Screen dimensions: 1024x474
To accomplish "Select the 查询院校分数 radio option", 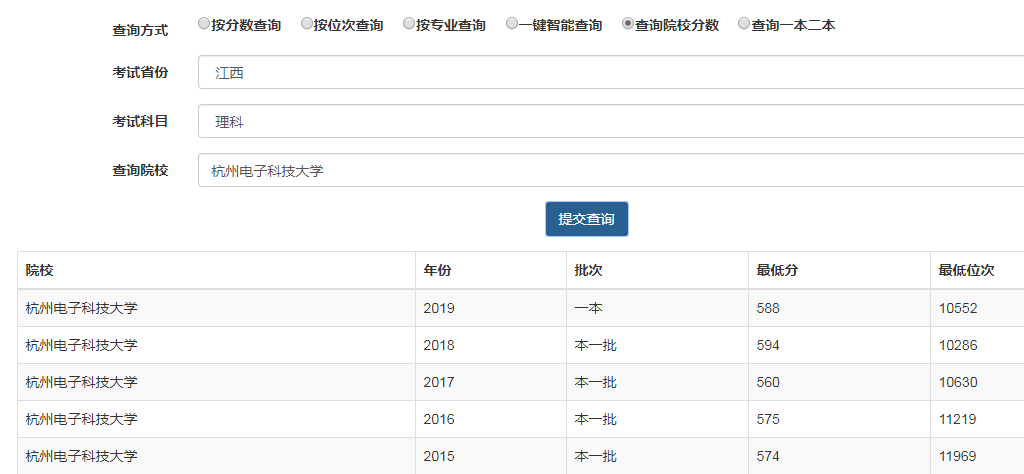I will tap(628, 24).
